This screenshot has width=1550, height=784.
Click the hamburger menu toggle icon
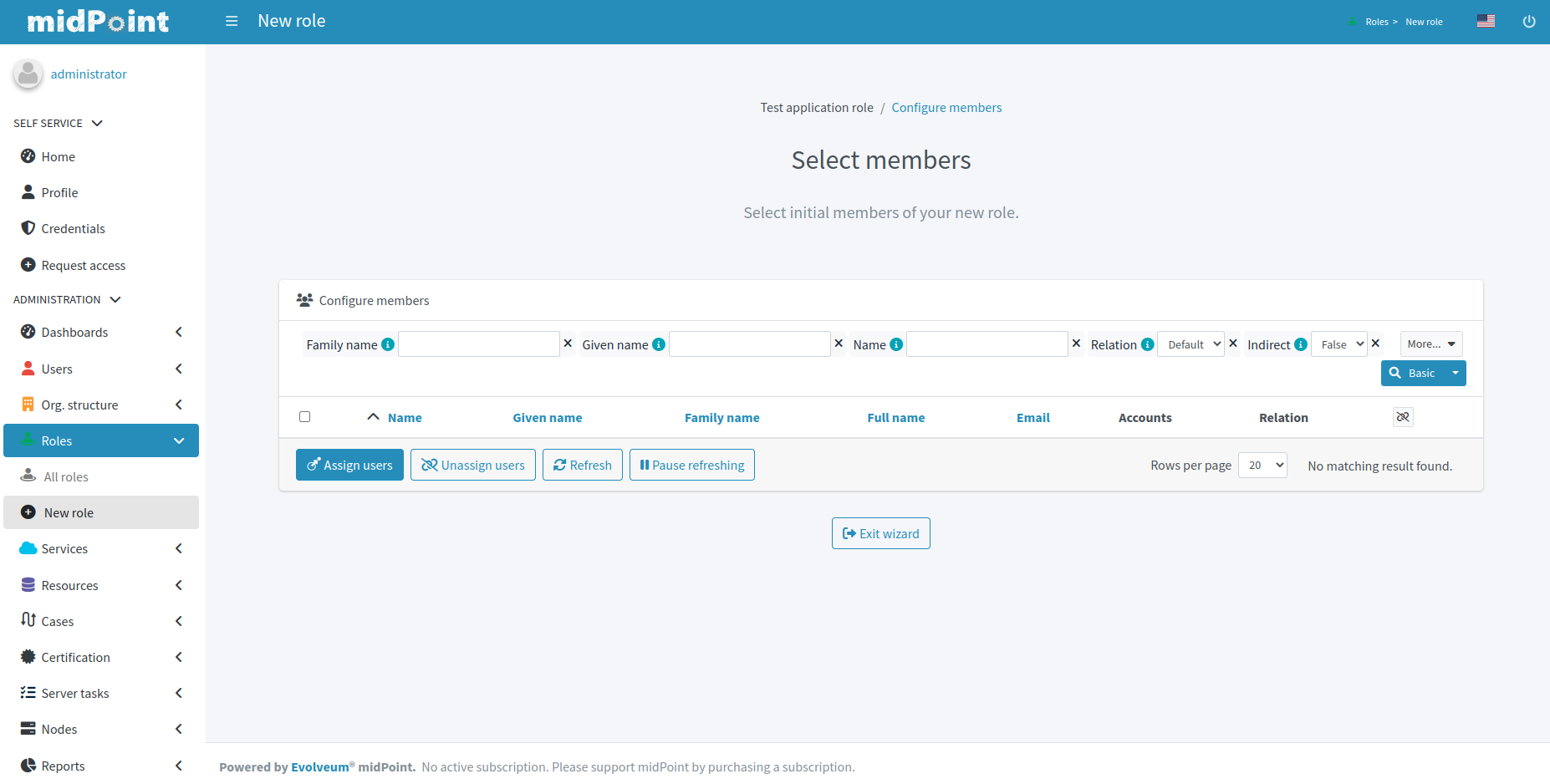click(x=232, y=21)
